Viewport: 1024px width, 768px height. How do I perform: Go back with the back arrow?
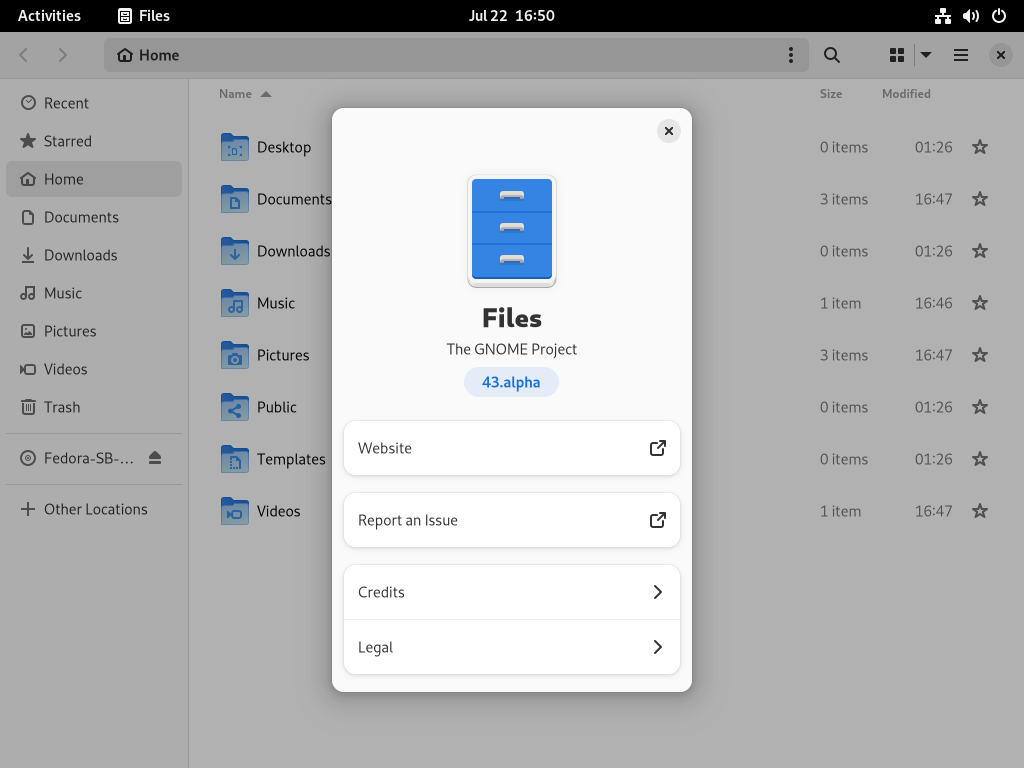click(24, 55)
